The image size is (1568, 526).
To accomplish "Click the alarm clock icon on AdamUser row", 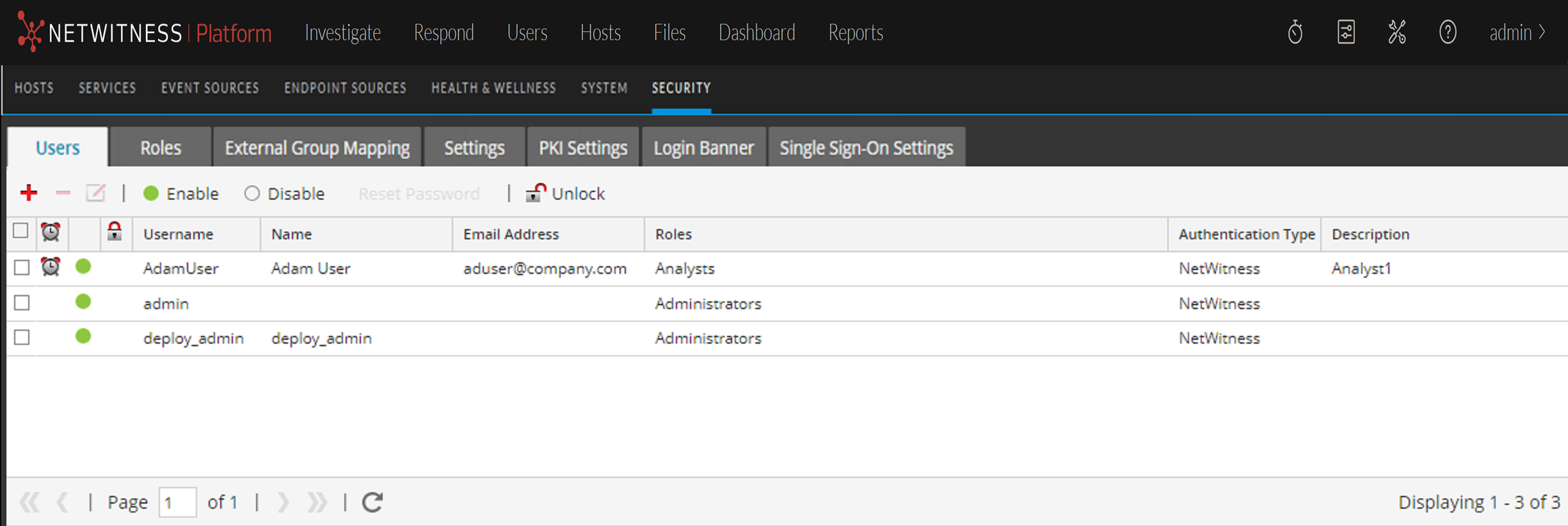I will pos(51,267).
